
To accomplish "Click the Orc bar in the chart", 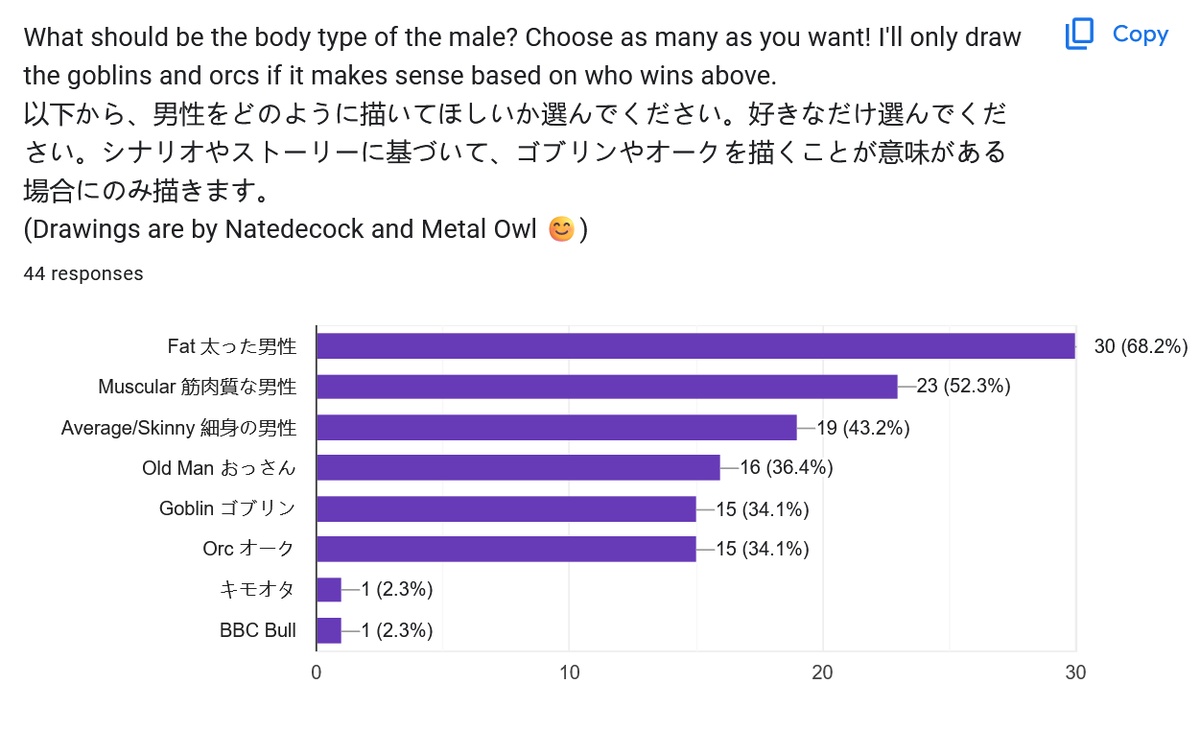I will [x=506, y=549].
